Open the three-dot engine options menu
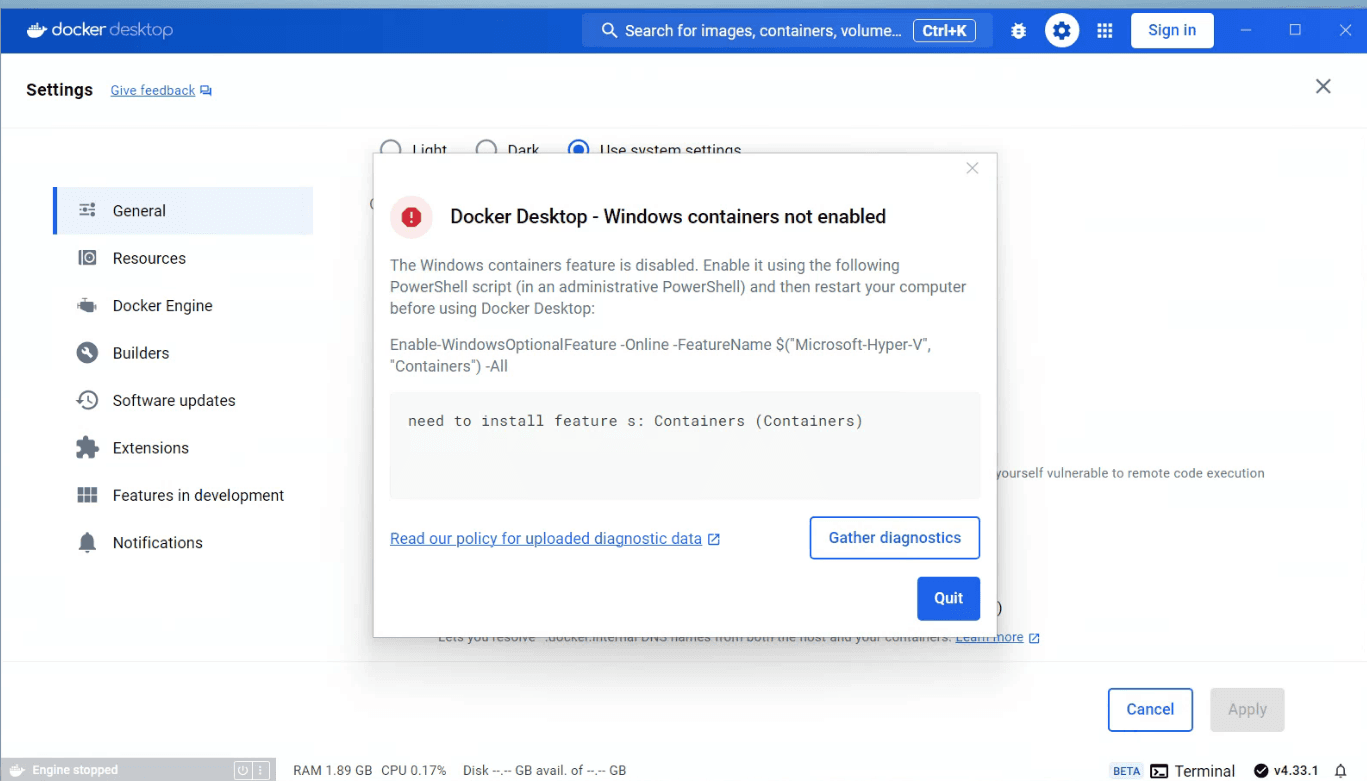This screenshot has height=781, width=1367. (x=262, y=769)
